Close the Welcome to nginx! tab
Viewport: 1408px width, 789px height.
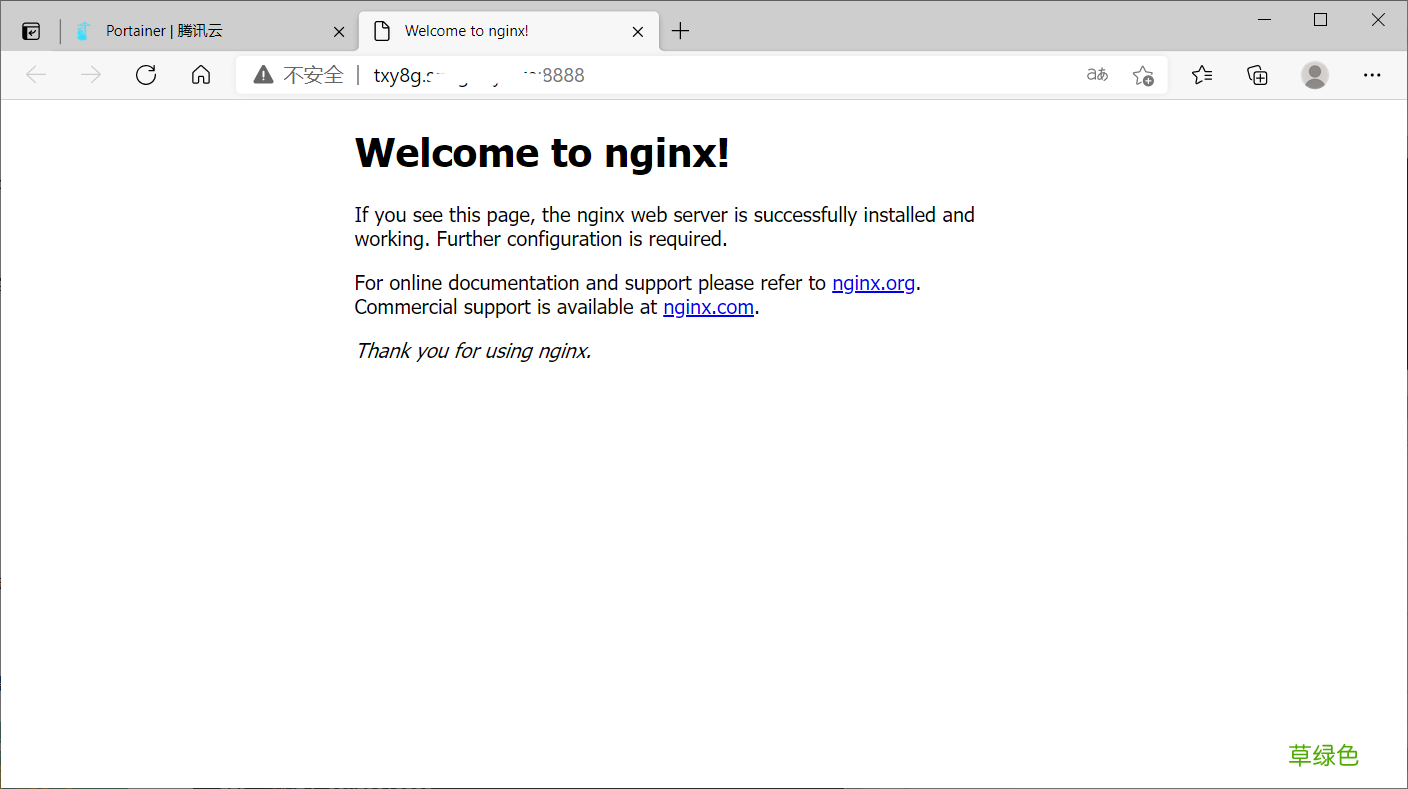[x=638, y=32]
